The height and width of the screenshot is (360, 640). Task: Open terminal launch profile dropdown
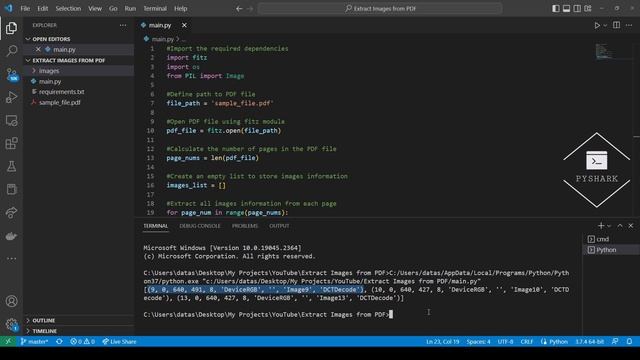click(x=609, y=226)
